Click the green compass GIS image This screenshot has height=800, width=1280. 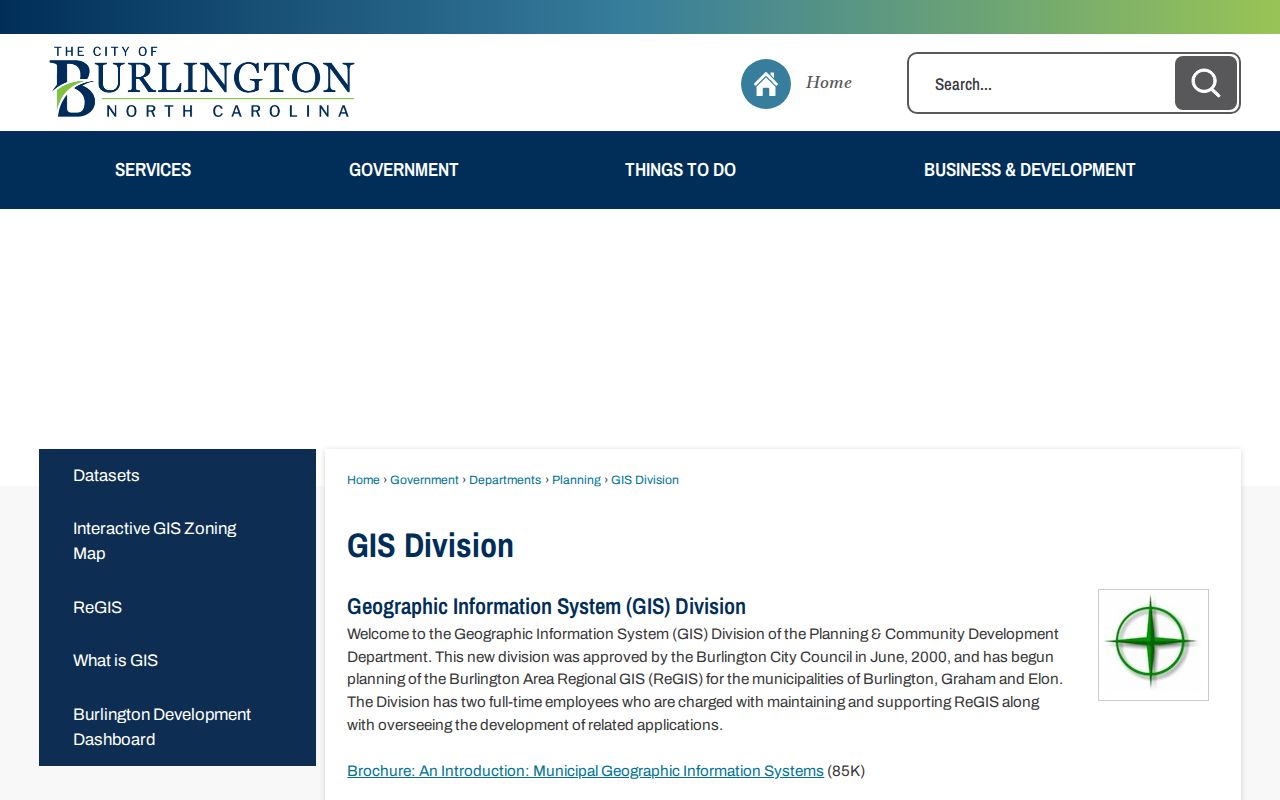point(1153,645)
